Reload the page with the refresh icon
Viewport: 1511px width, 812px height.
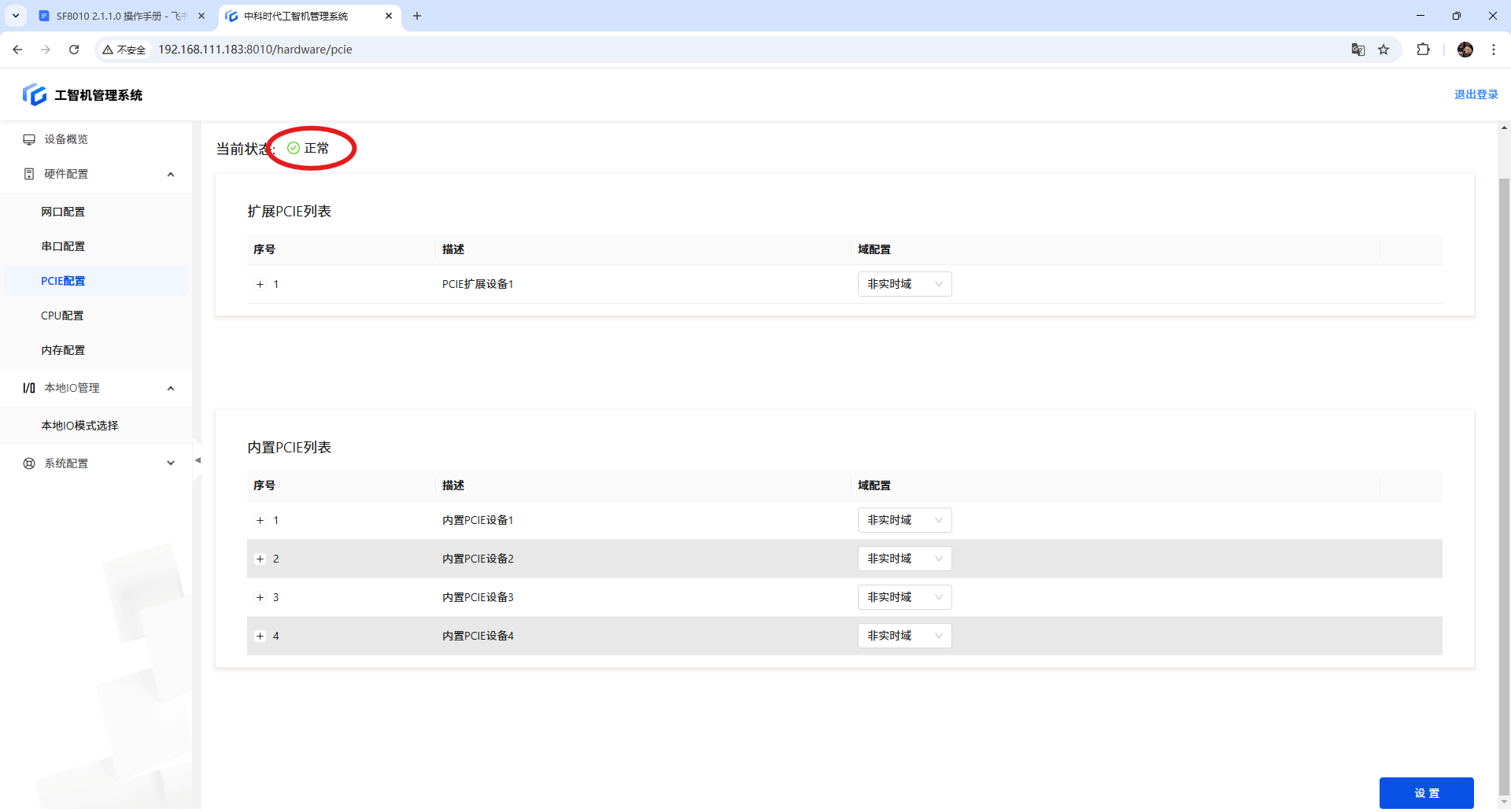pos(74,50)
